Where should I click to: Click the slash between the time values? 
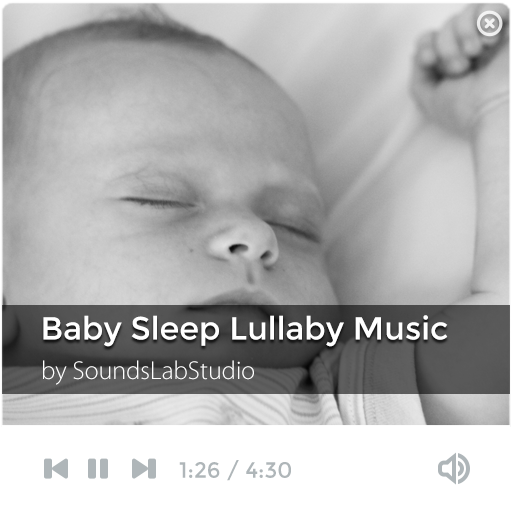tap(233, 470)
